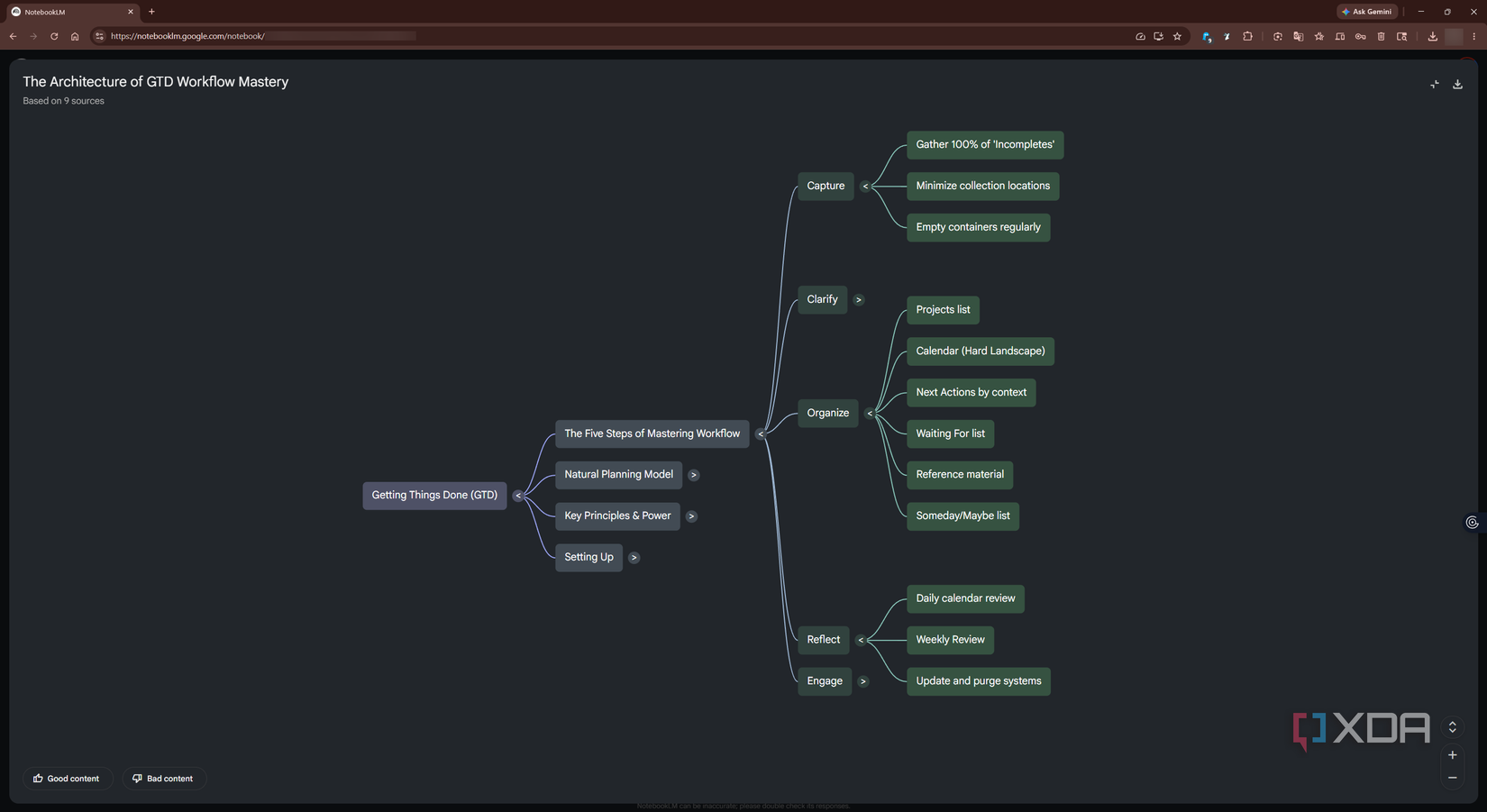Collapse The Five Steps of Mastering Workflow
Image resolution: width=1487 pixels, height=812 pixels.
[x=761, y=434]
